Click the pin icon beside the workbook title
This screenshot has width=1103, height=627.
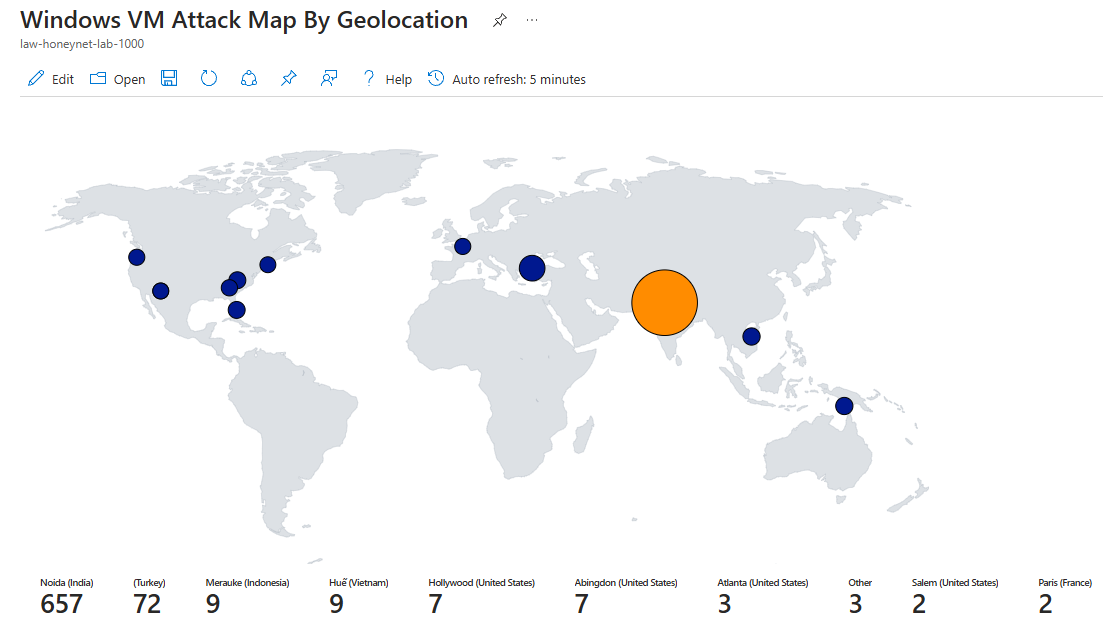(x=499, y=19)
